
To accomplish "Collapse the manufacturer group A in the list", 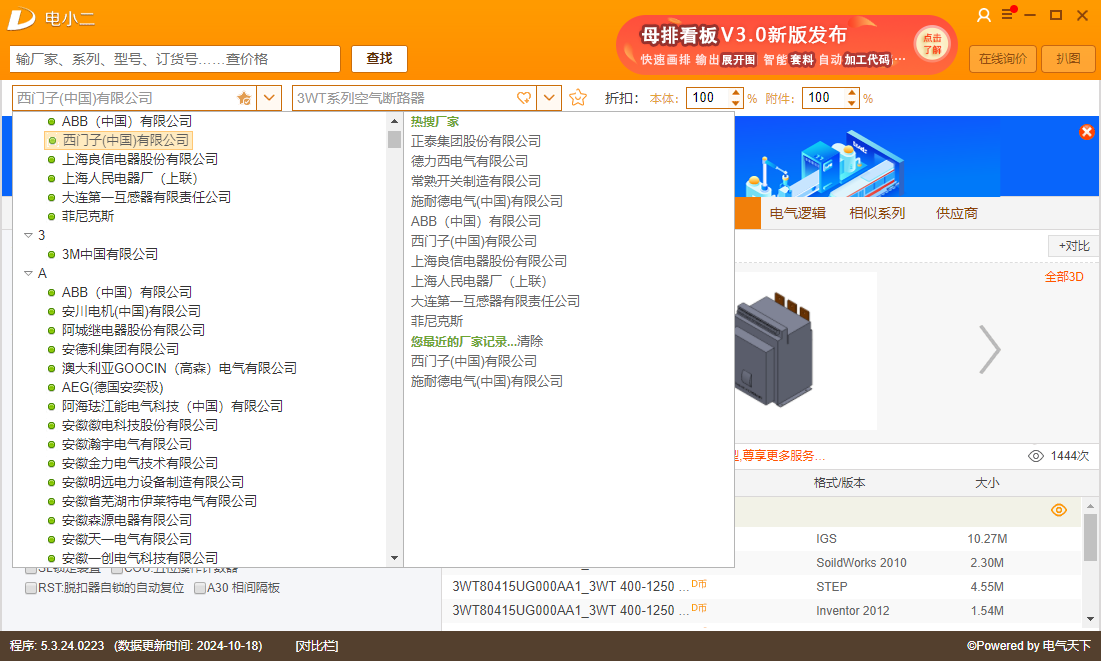I will coord(29,272).
